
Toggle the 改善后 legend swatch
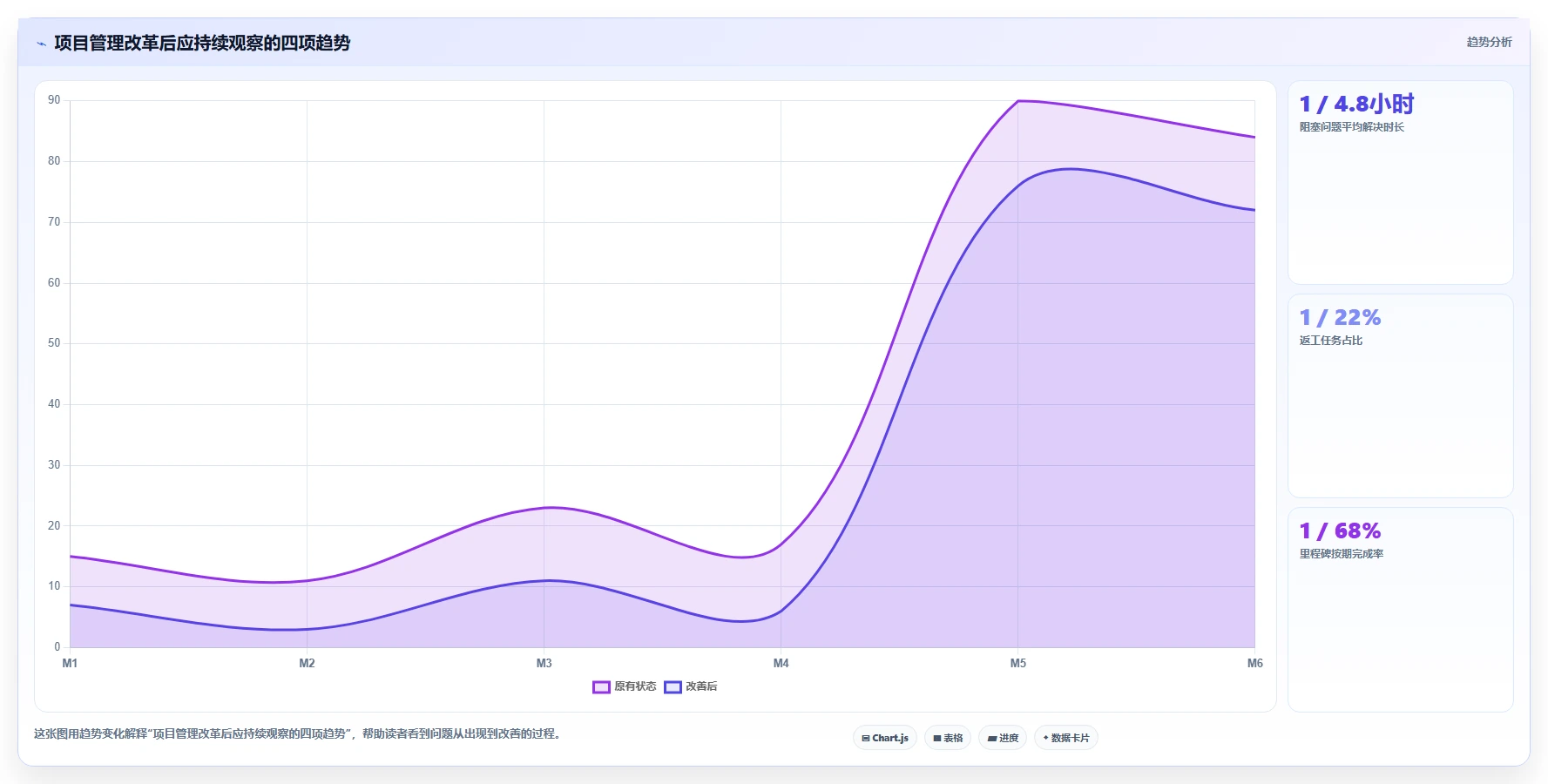pyautogui.click(x=673, y=687)
